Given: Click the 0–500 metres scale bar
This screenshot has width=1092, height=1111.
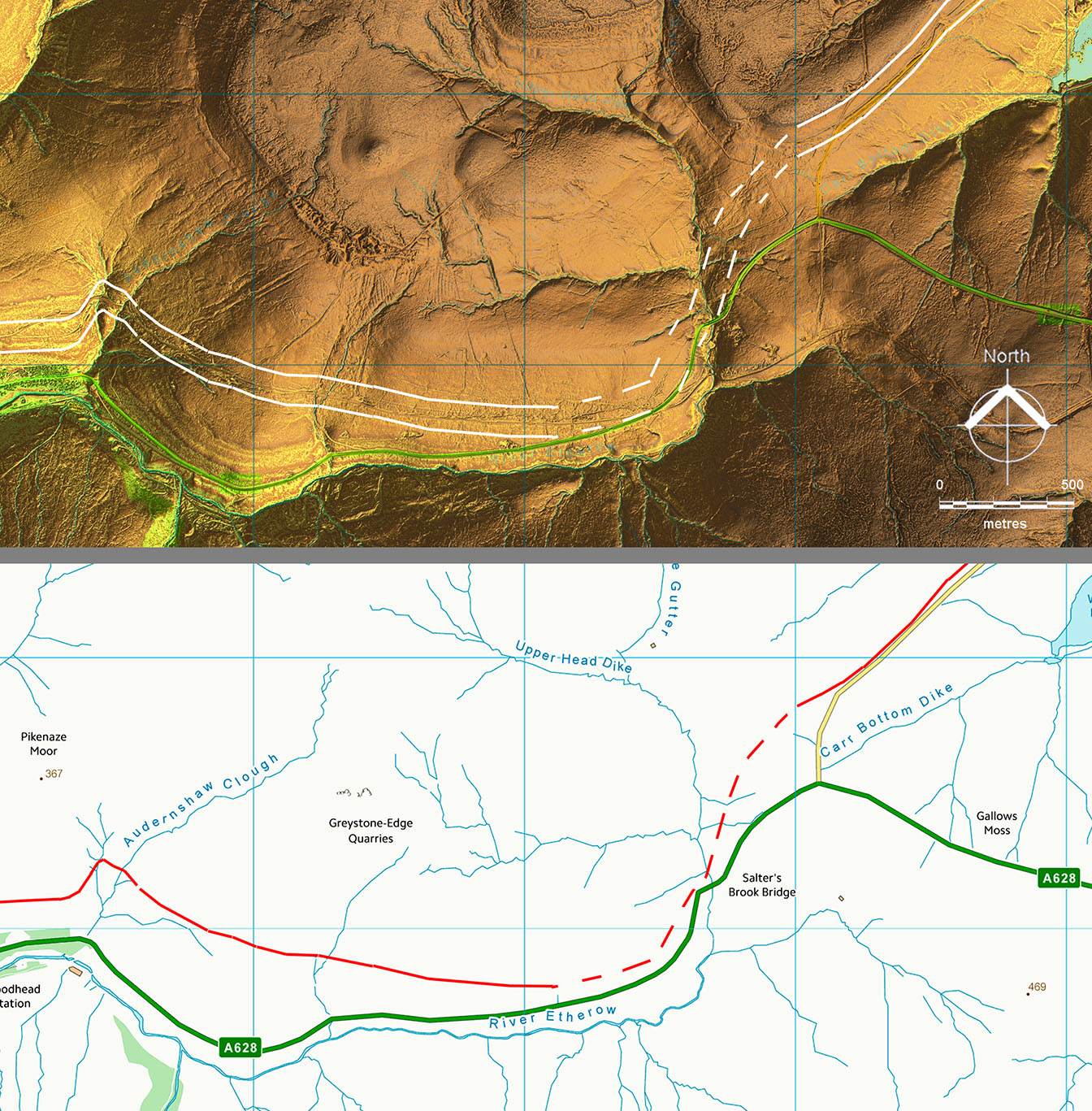Looking at the screenshot, I should pos(1006,504).
